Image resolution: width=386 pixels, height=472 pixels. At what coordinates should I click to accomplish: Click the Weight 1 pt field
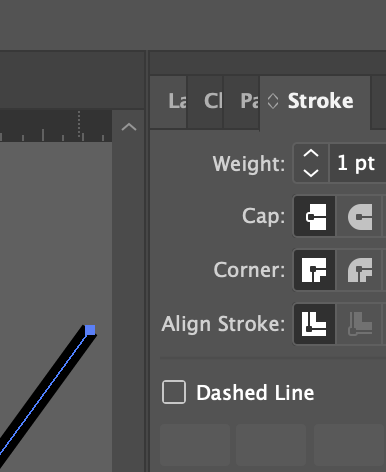tap(358, 163)
